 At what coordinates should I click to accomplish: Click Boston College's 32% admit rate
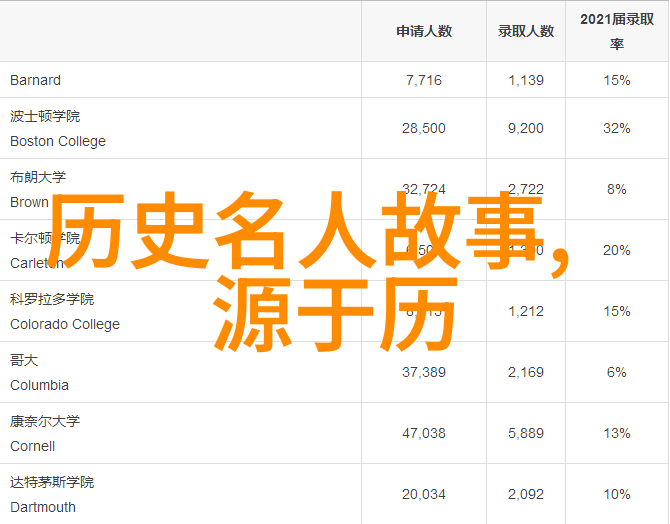coord(617,128)
